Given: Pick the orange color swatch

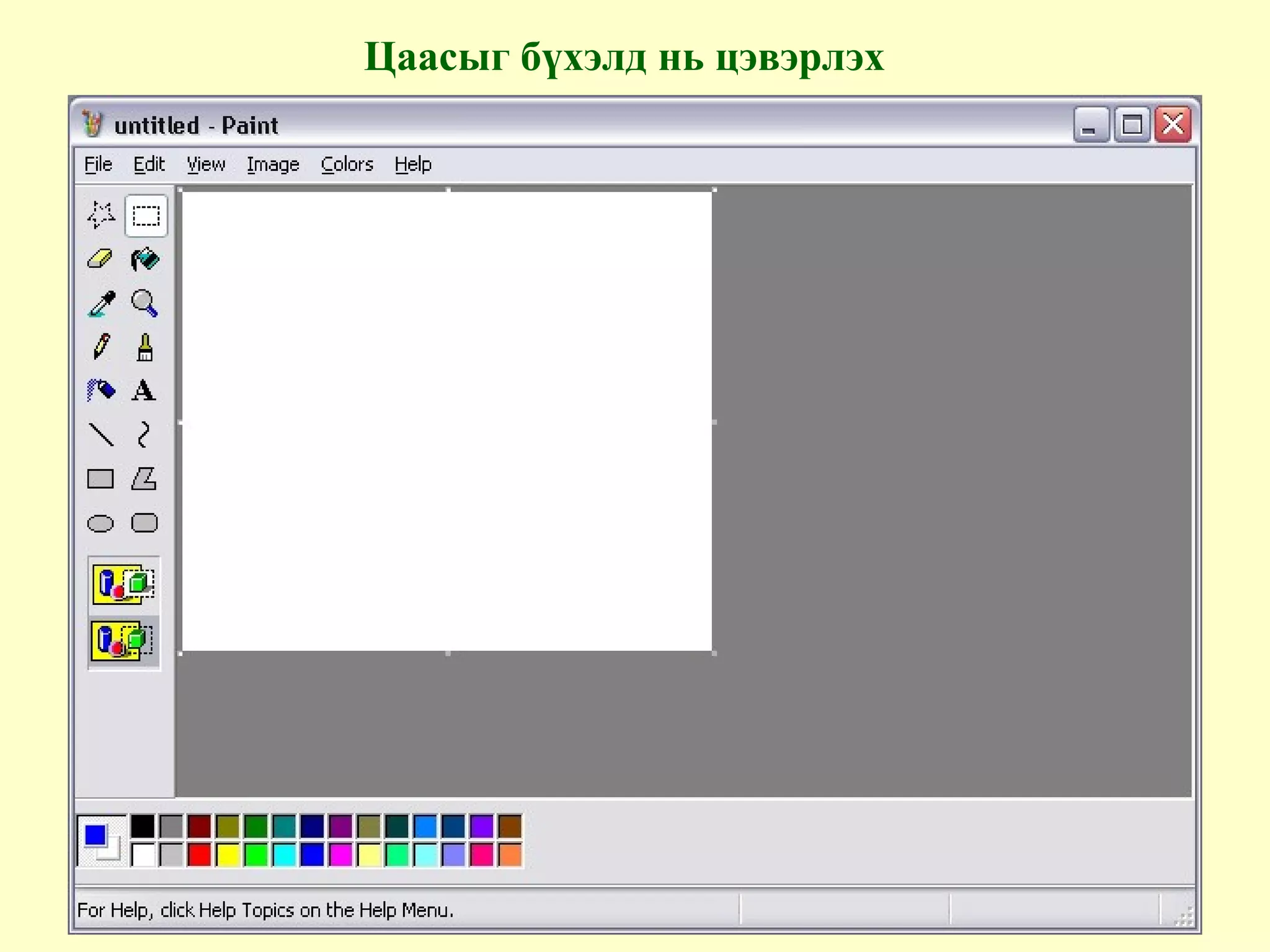Looking at the screenshot, I should (510, 855).
